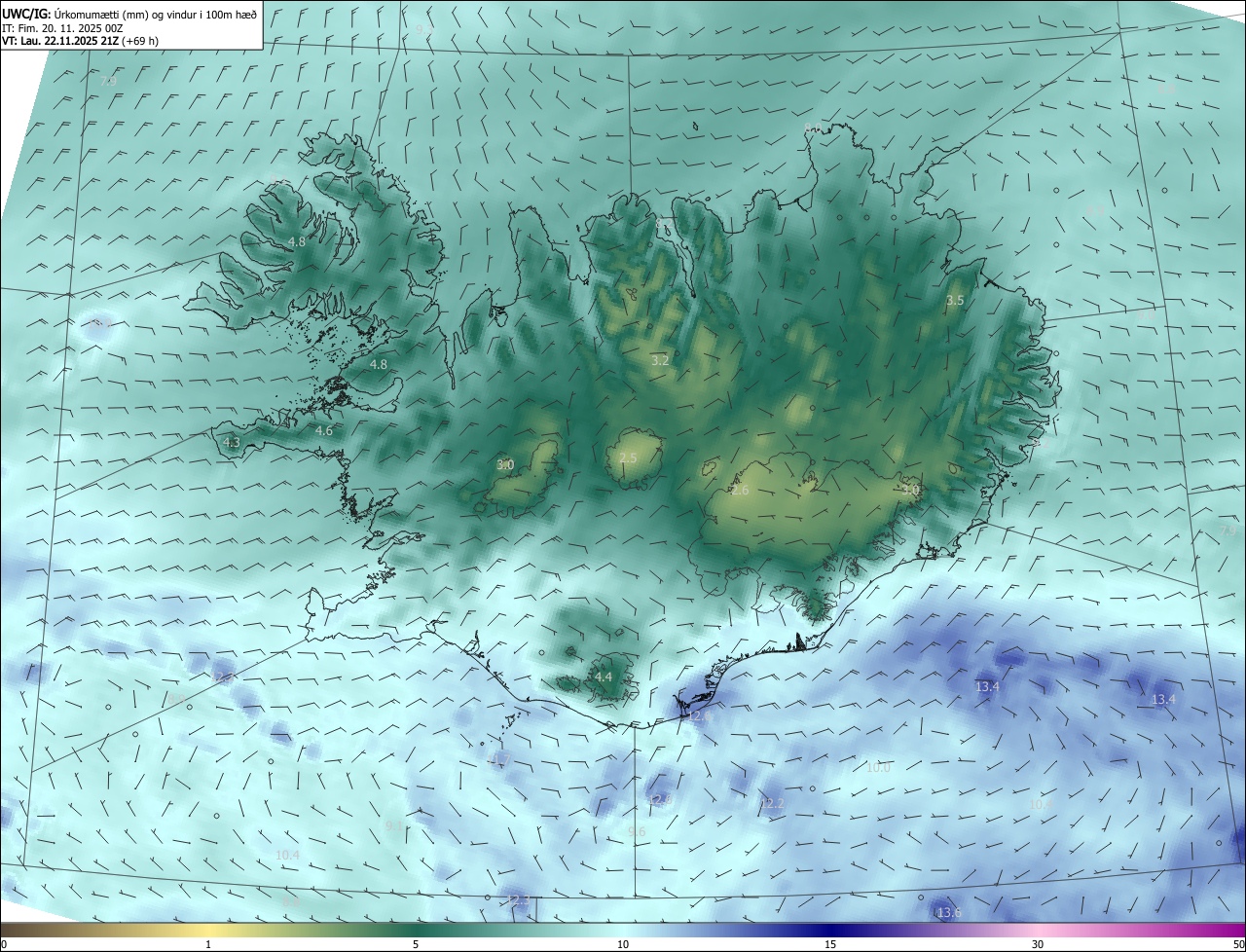1246x952 pixels.
Task: Click the 4.3 value label
Action: [232, 442]
